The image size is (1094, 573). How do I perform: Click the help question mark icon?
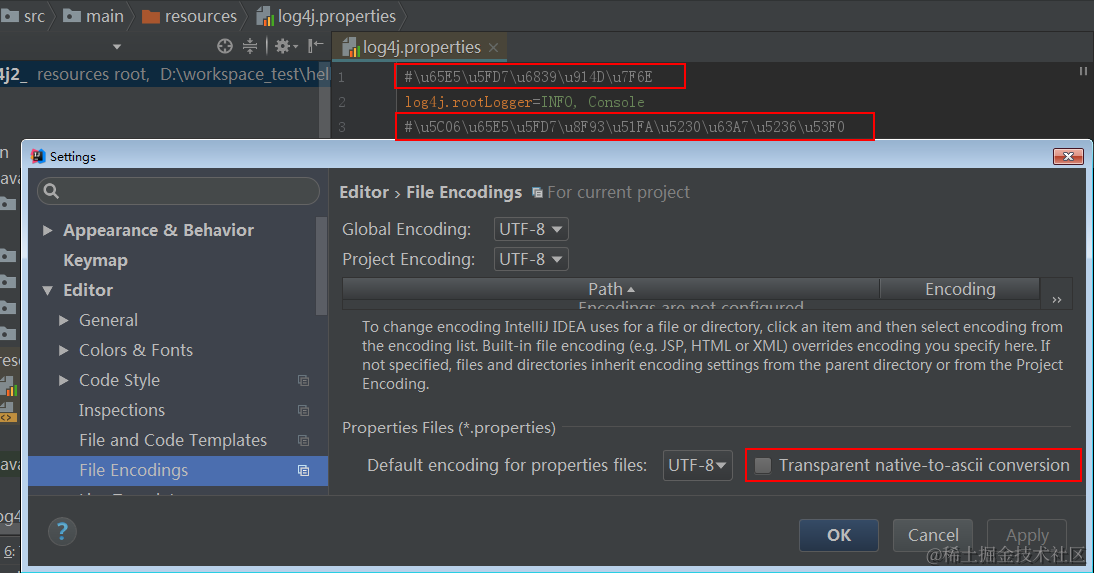pyautogui.click(x=62, y=532)
